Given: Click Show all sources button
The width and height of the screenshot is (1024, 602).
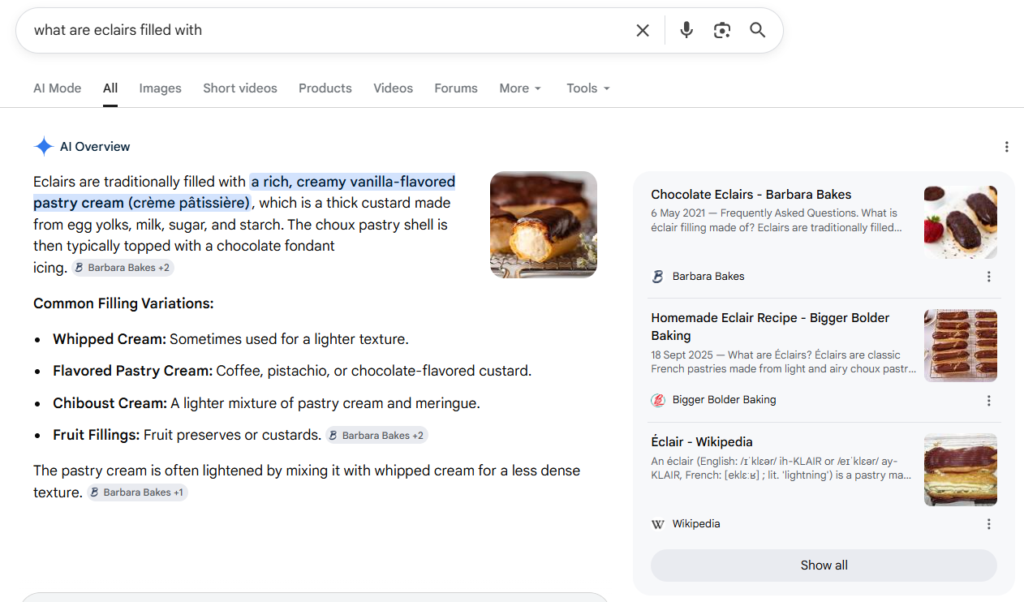Looking at the screenshot, I should [824, 565].
